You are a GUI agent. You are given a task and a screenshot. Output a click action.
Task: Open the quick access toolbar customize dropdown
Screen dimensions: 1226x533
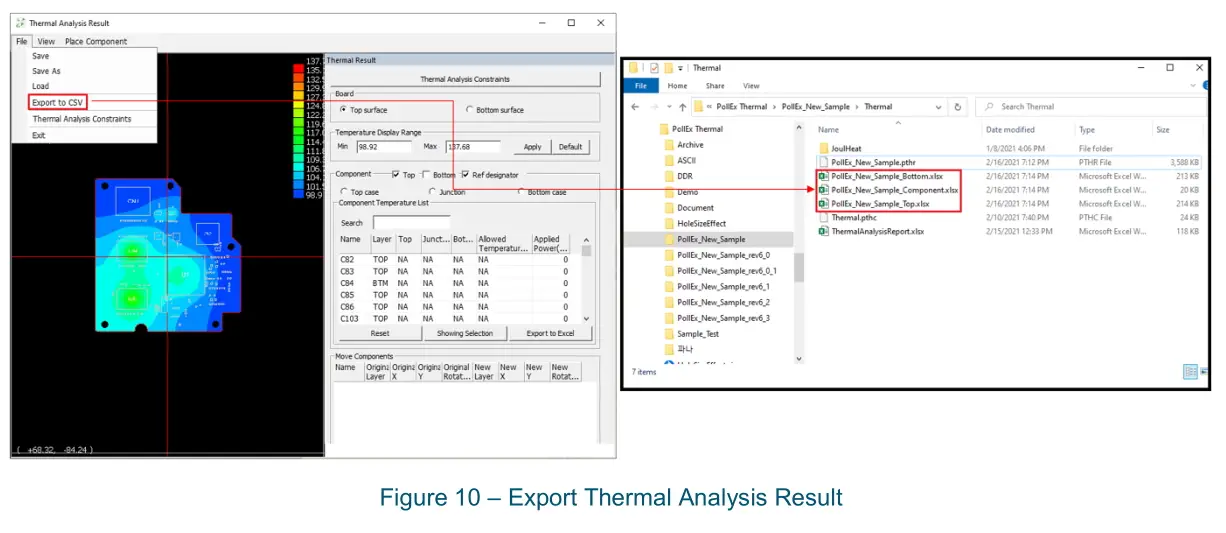(x=681, y=68)
